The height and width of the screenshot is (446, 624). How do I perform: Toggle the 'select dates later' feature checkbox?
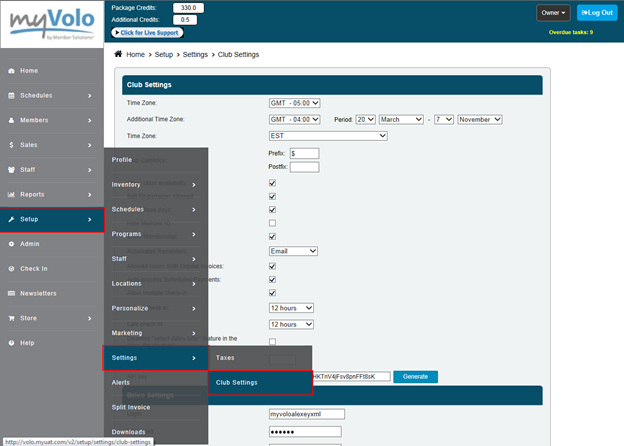(273, 342)
